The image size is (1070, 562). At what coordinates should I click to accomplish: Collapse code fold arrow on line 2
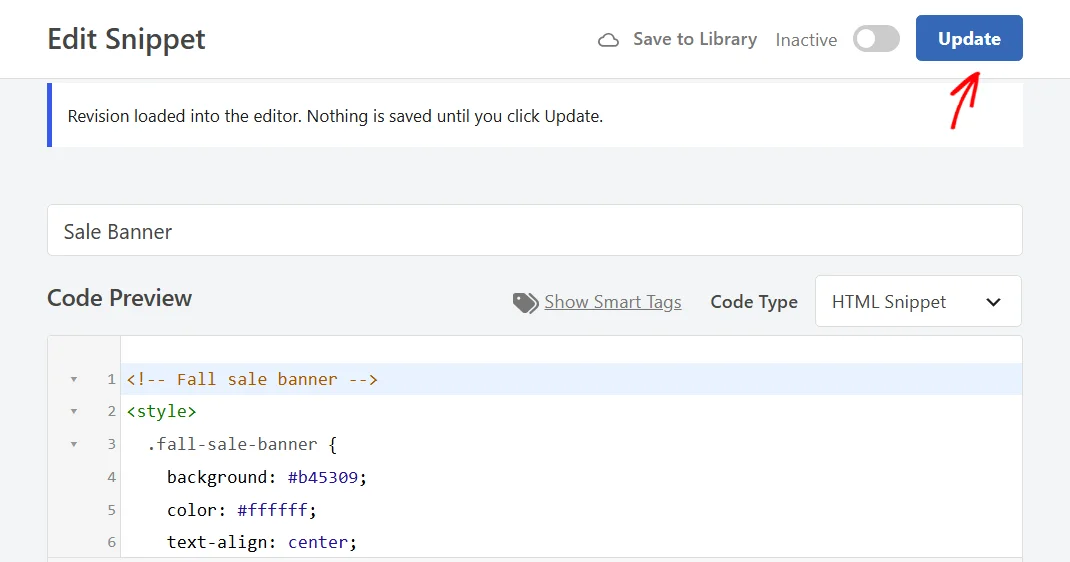click(74, 411)
